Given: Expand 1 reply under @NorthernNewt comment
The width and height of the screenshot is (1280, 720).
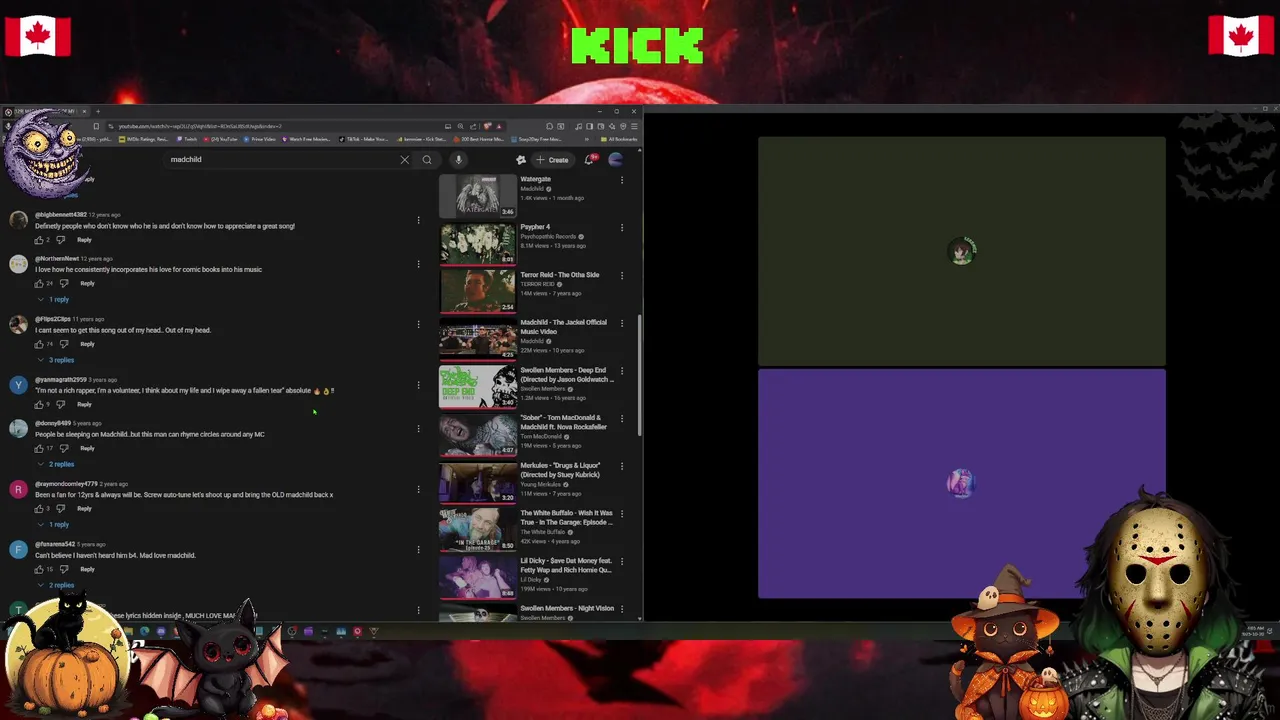Looking at the screenshot, I should pos(55,300).
